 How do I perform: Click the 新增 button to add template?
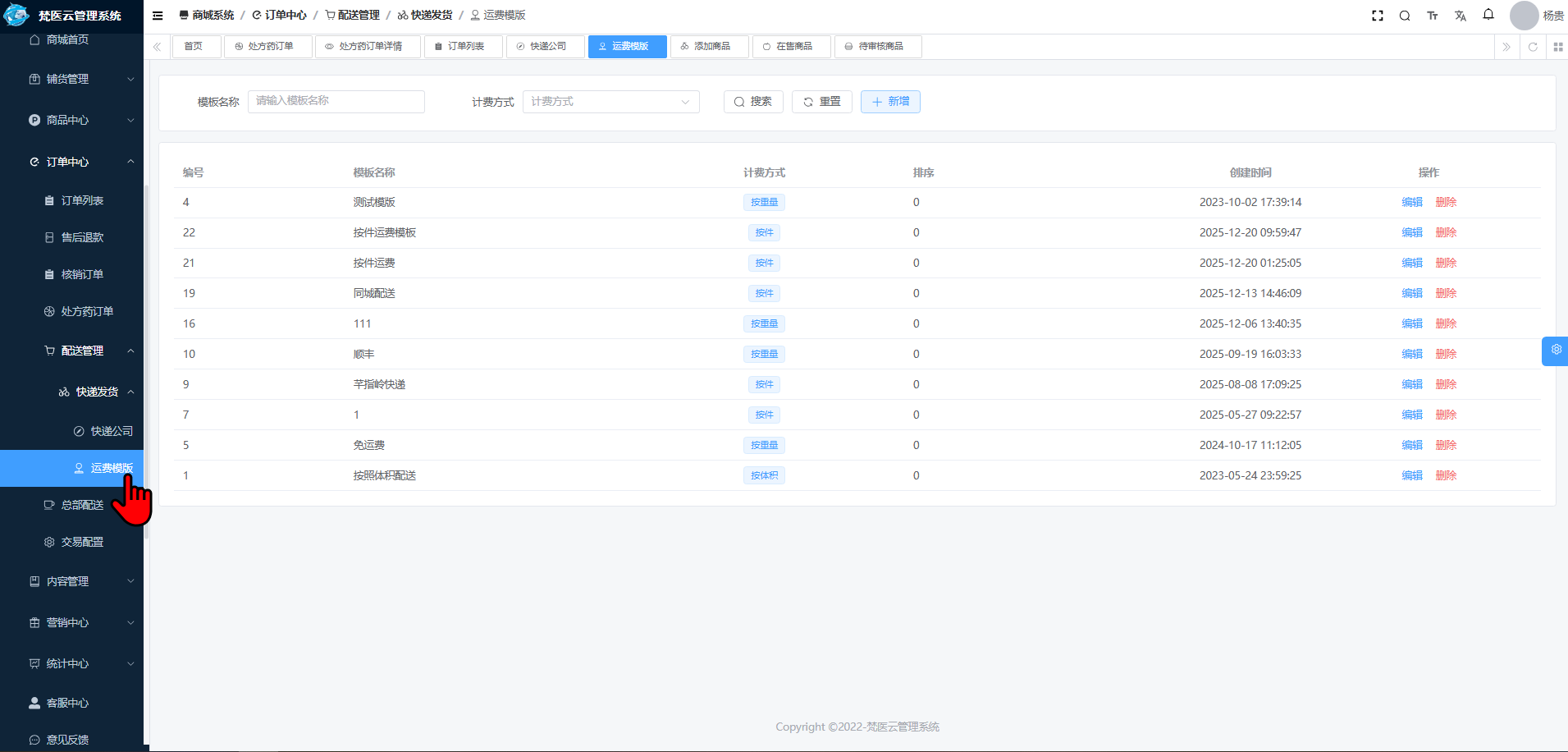click(890, 102)
